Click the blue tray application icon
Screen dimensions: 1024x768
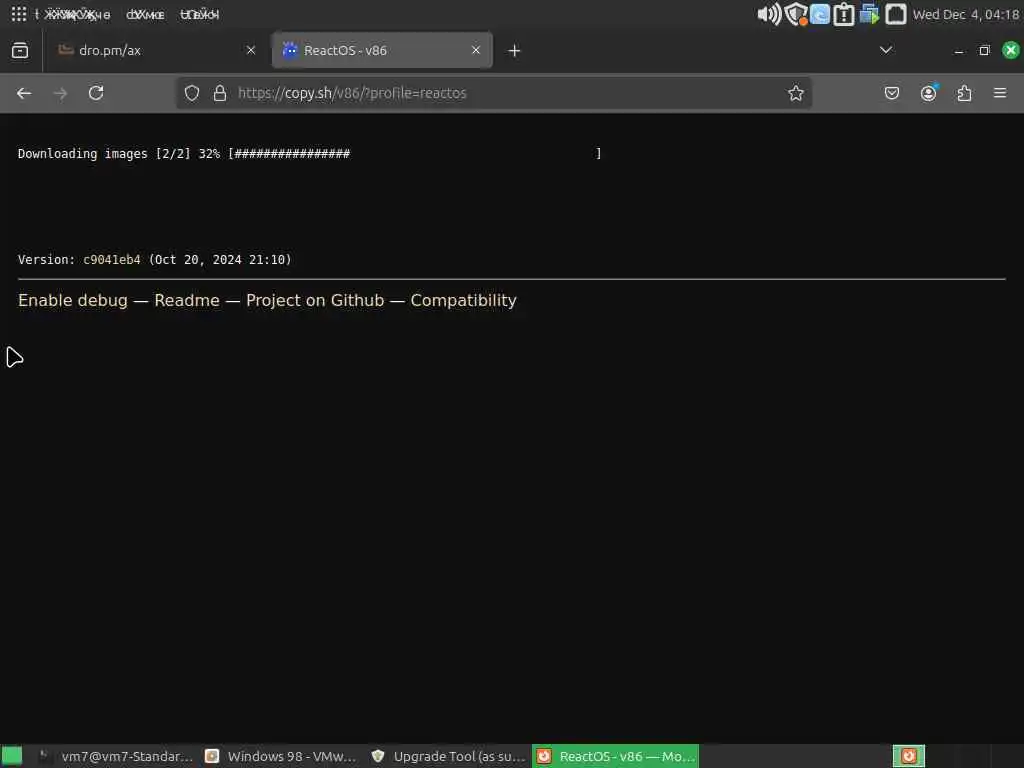[x=820, y=14]
